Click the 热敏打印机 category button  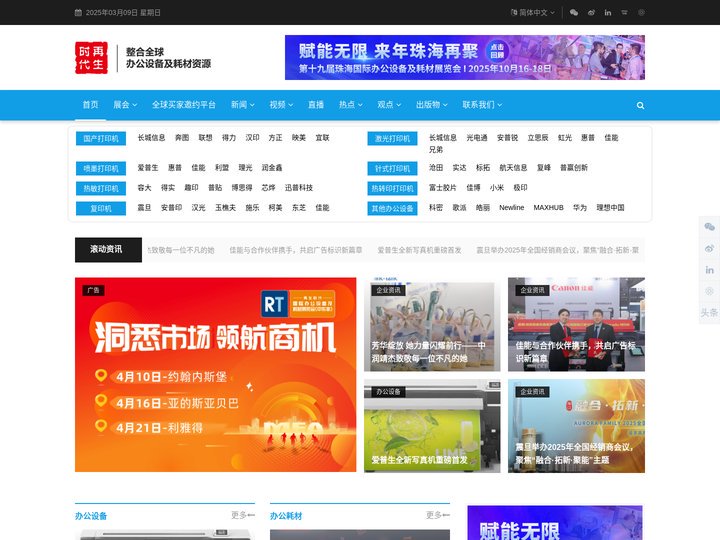pyautogui.click(x=101, y=188)
